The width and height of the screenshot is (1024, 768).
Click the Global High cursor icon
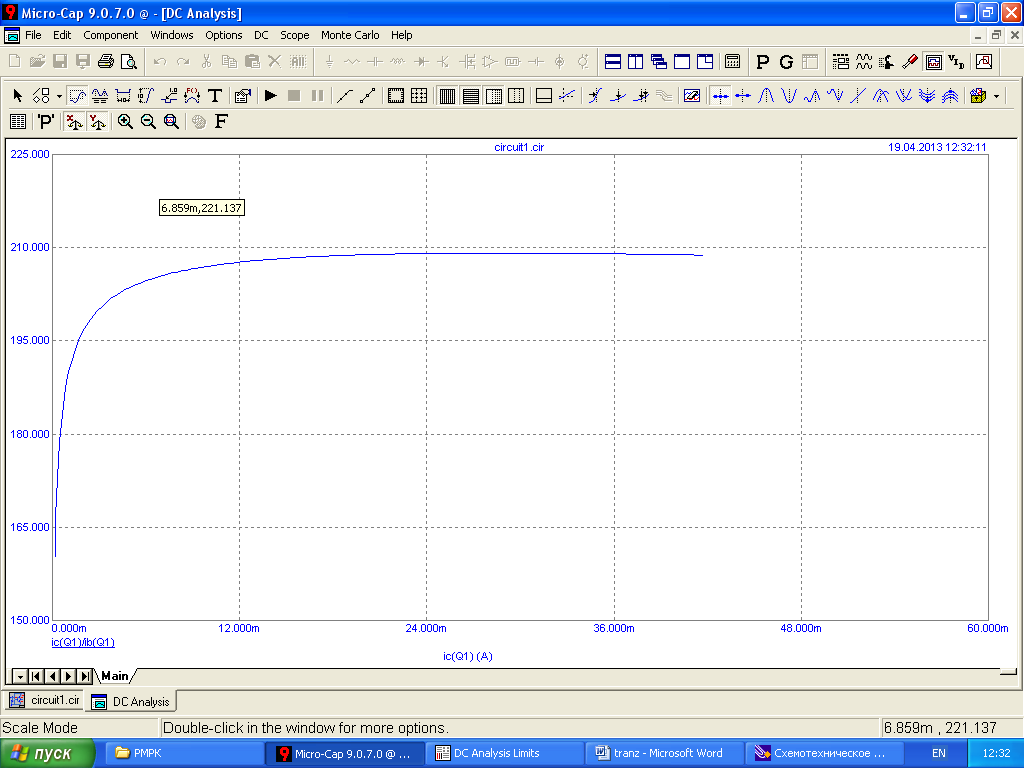(x=881, y=96)
